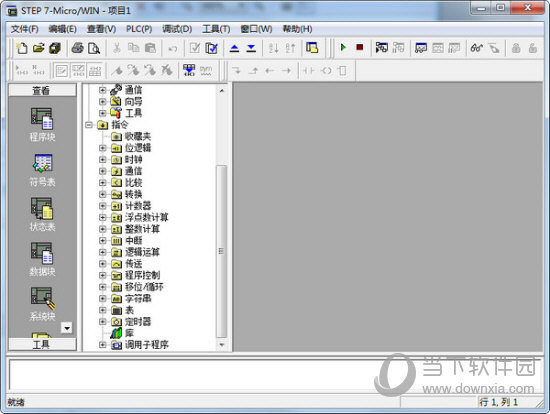This screenshot has height=414, width=550.
Task: Open the 查看(V) menu
Action: pos(101,29)
